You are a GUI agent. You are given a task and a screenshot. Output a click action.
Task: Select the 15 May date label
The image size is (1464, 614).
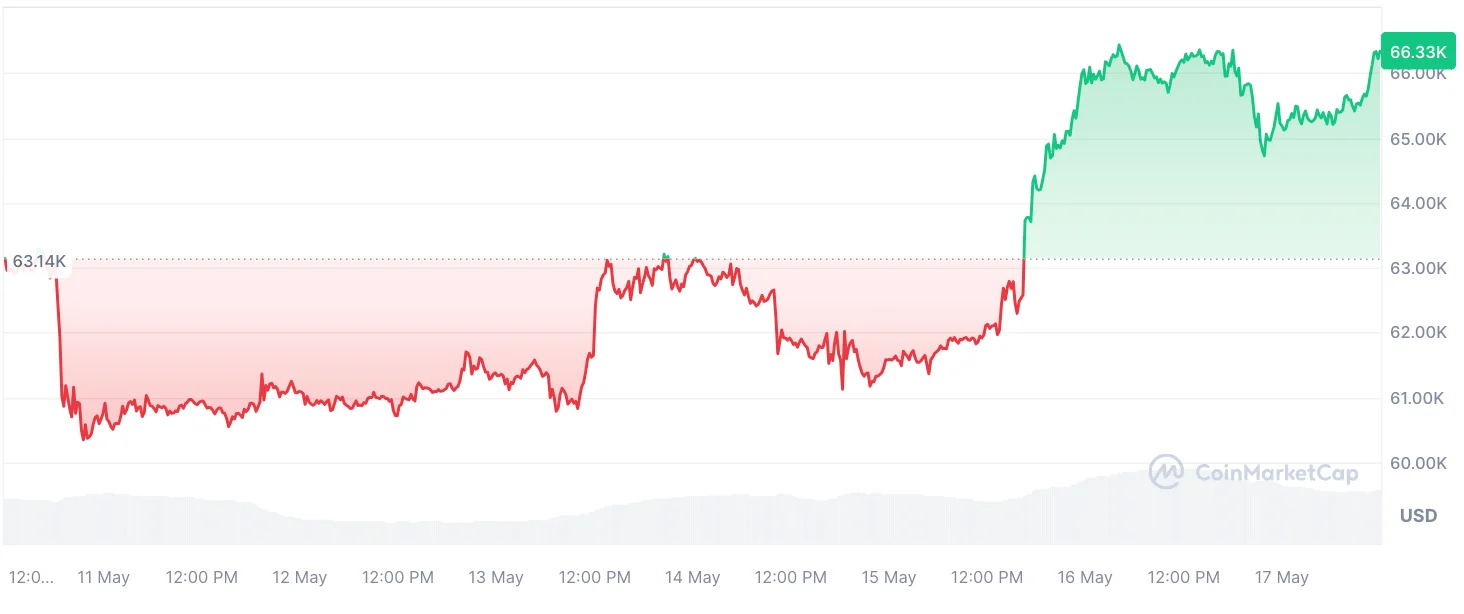point(888,578)
